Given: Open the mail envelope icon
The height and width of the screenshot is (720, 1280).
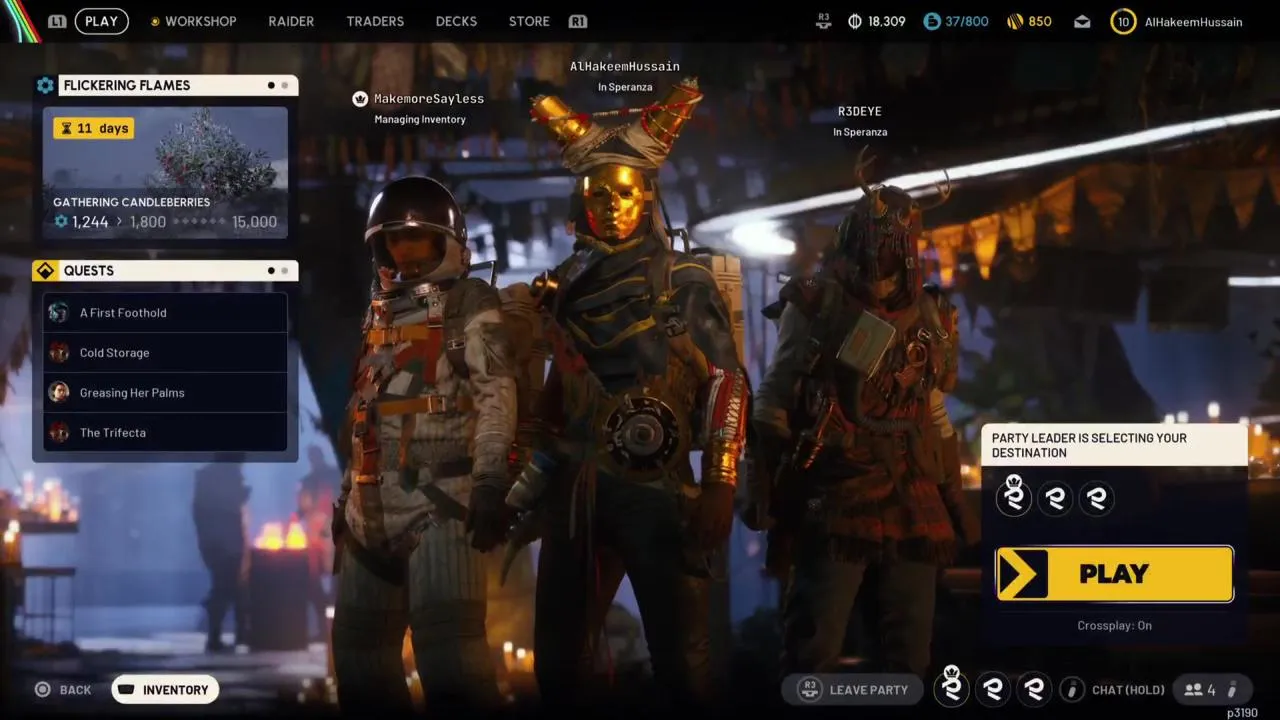Looking at the screenshot, I should tap(1082, 21).
